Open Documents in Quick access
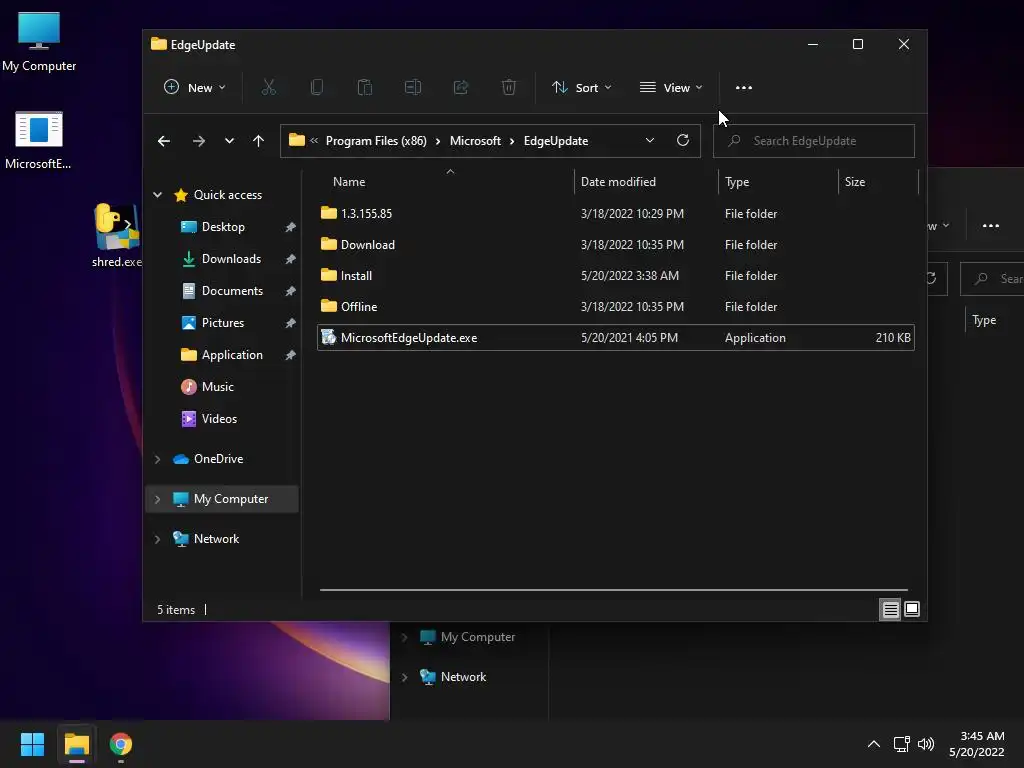Viewport: 1024px width, 768px height. [232, 291]
